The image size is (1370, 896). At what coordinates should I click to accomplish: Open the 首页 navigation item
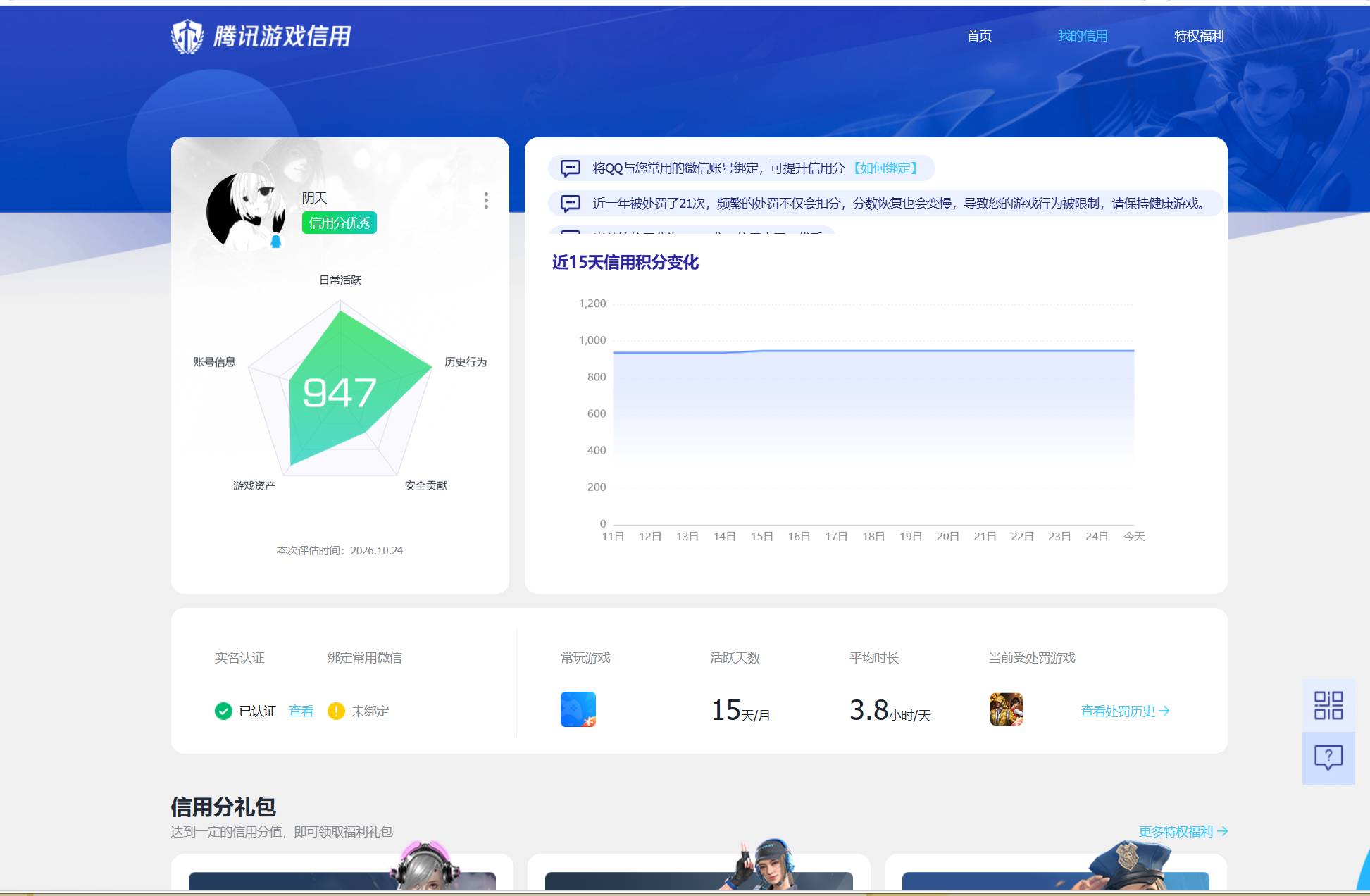(979, 36)
